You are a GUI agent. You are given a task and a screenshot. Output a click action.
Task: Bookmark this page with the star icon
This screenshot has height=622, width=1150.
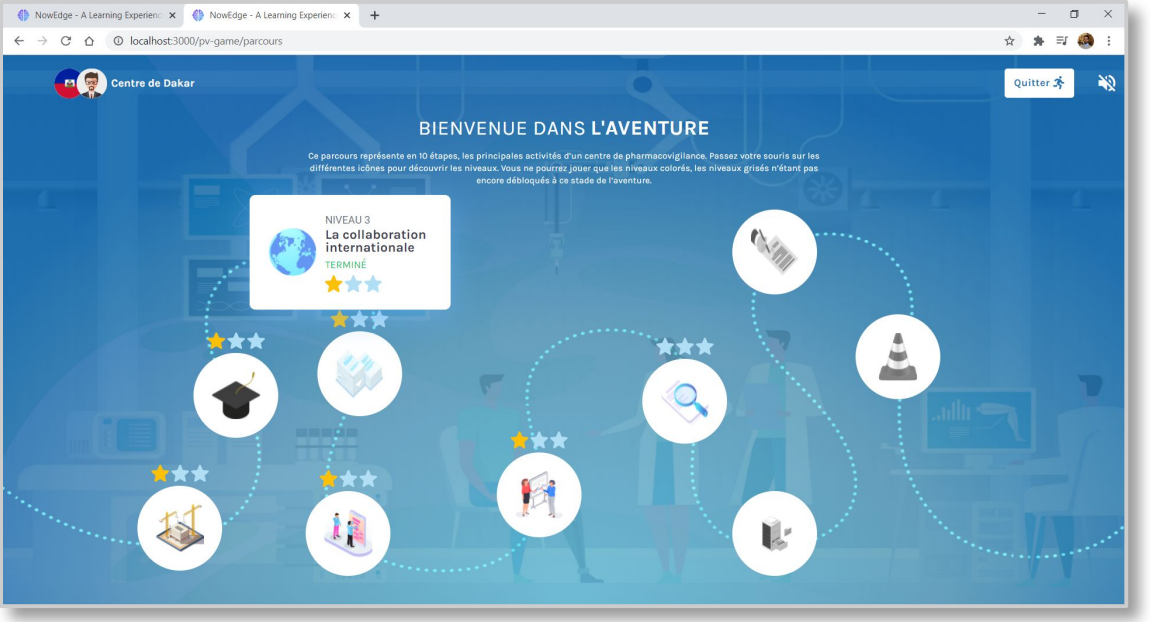pyautogui.click(x=1010, y=41)
